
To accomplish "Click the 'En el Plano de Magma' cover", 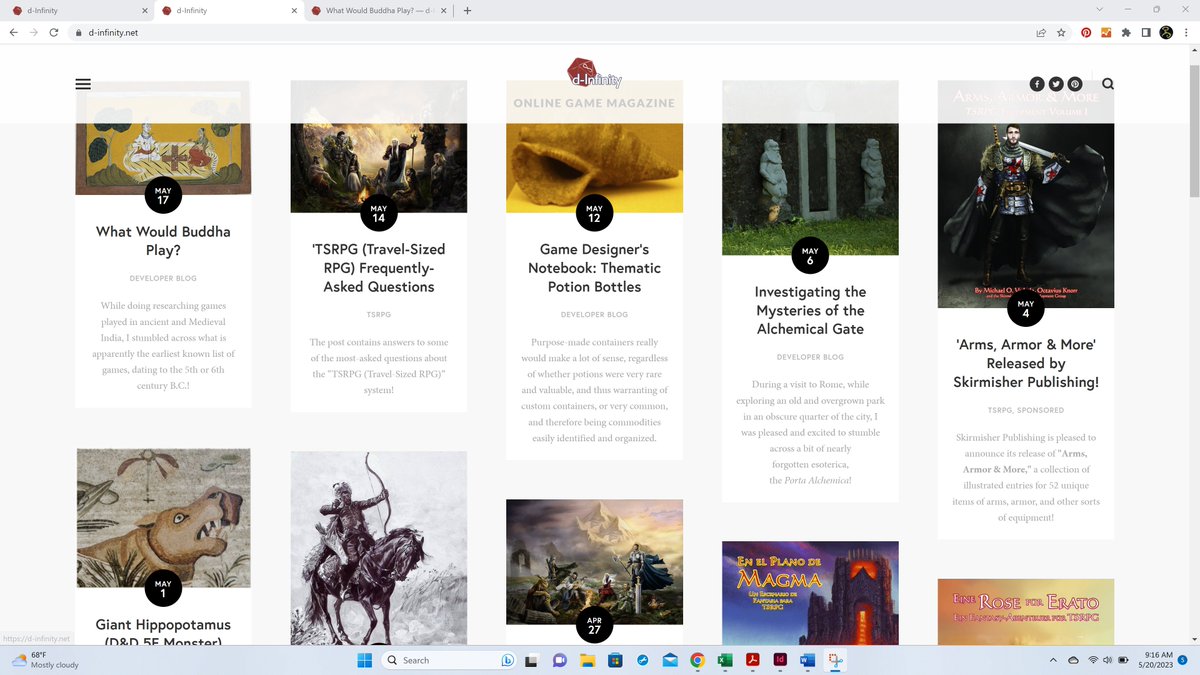I will 810,593.
